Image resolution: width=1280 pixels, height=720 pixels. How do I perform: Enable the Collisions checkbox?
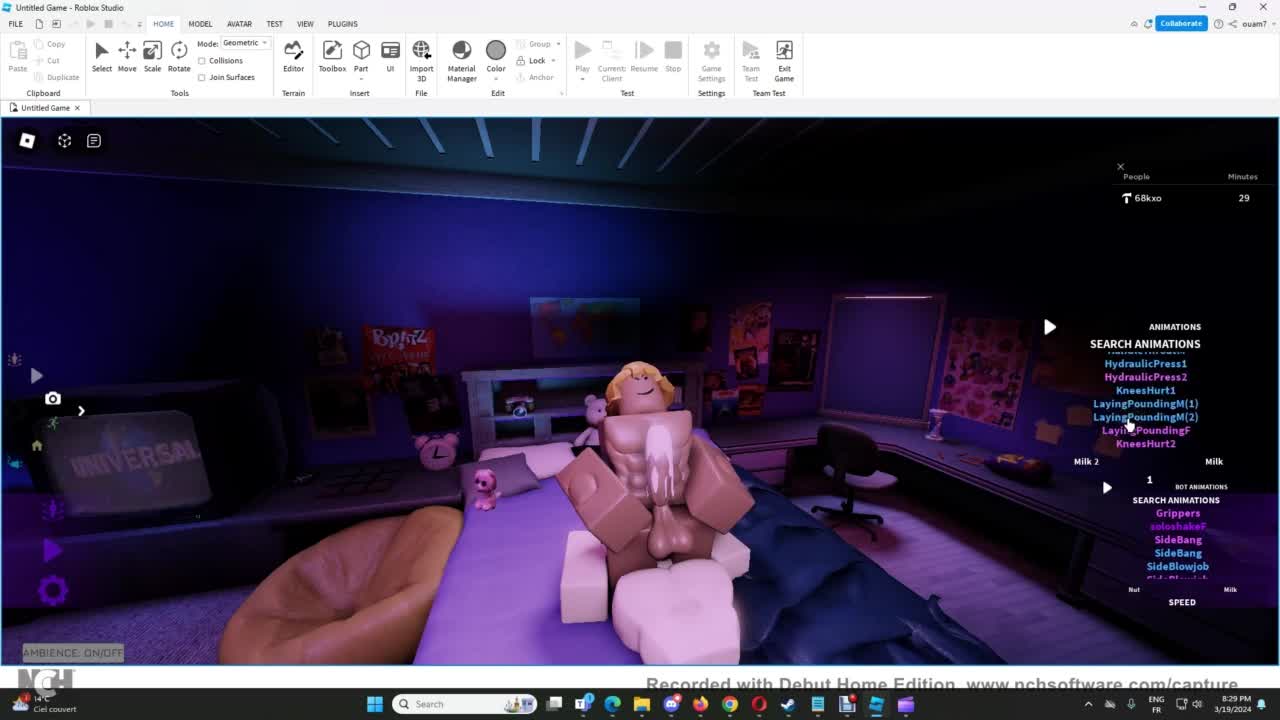pos(202,61)
